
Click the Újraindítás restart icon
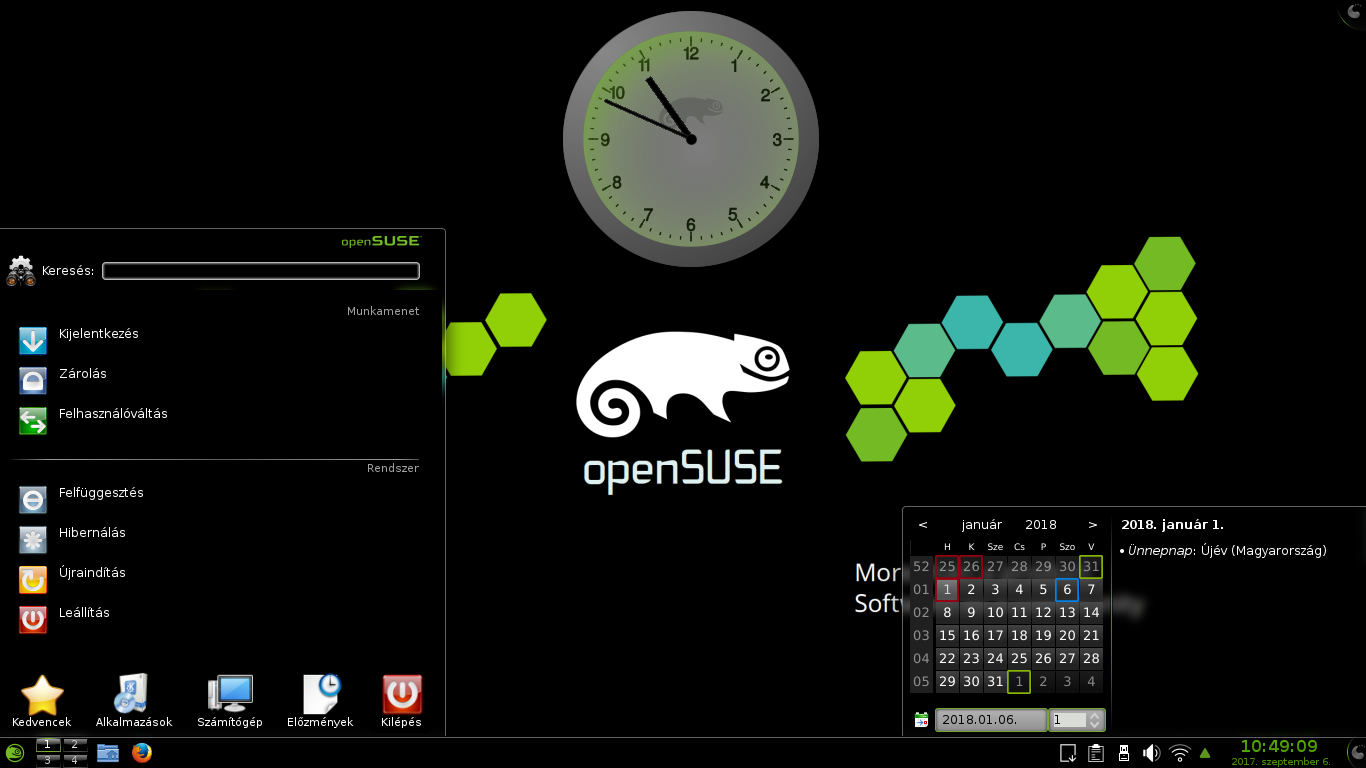coord(33,580)
